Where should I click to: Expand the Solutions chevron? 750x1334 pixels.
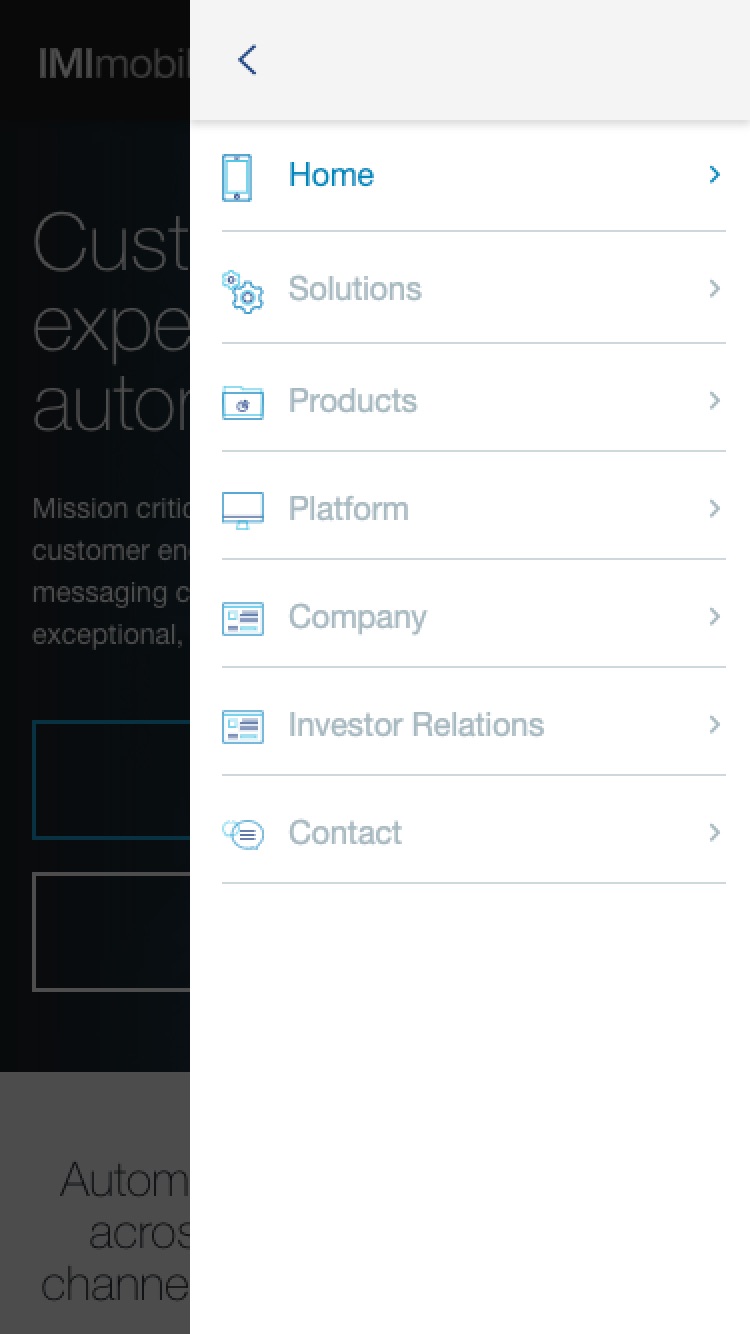coord(714,289)
